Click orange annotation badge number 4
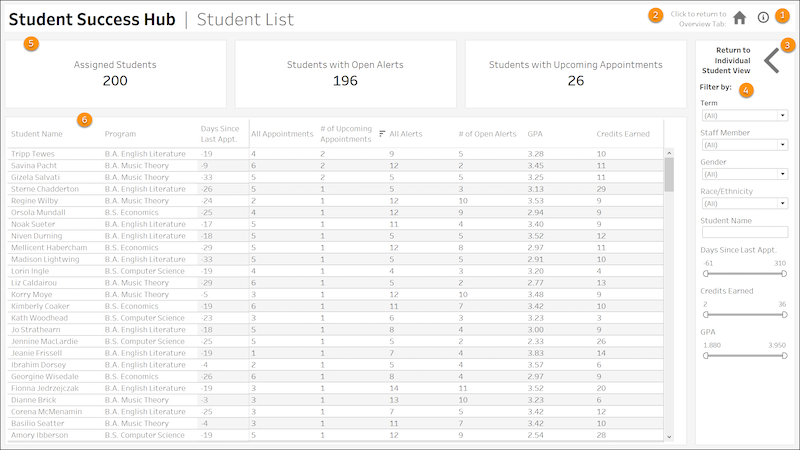800x450 pixels. tap(747, 90)
